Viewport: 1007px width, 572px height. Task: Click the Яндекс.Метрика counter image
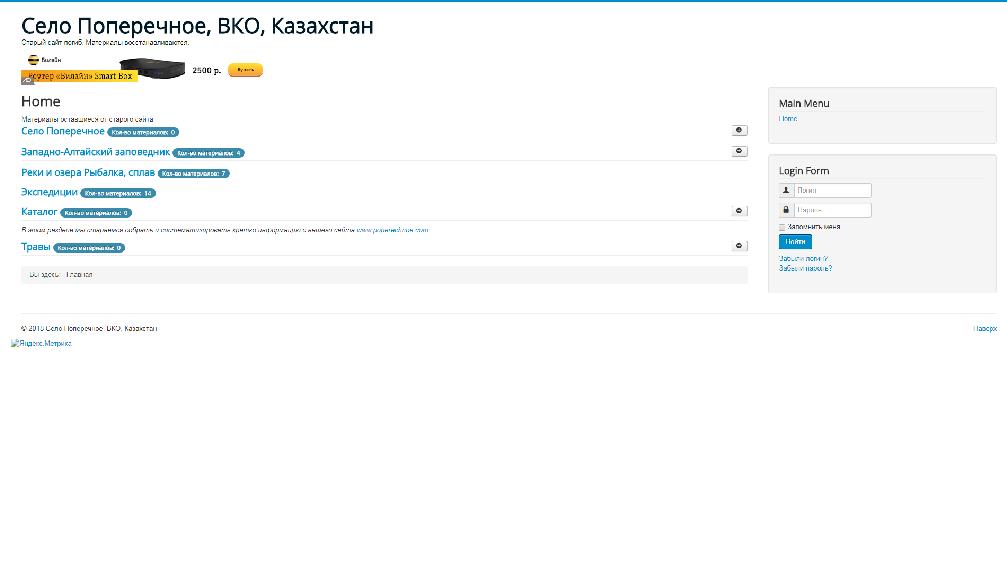(41, 343)
